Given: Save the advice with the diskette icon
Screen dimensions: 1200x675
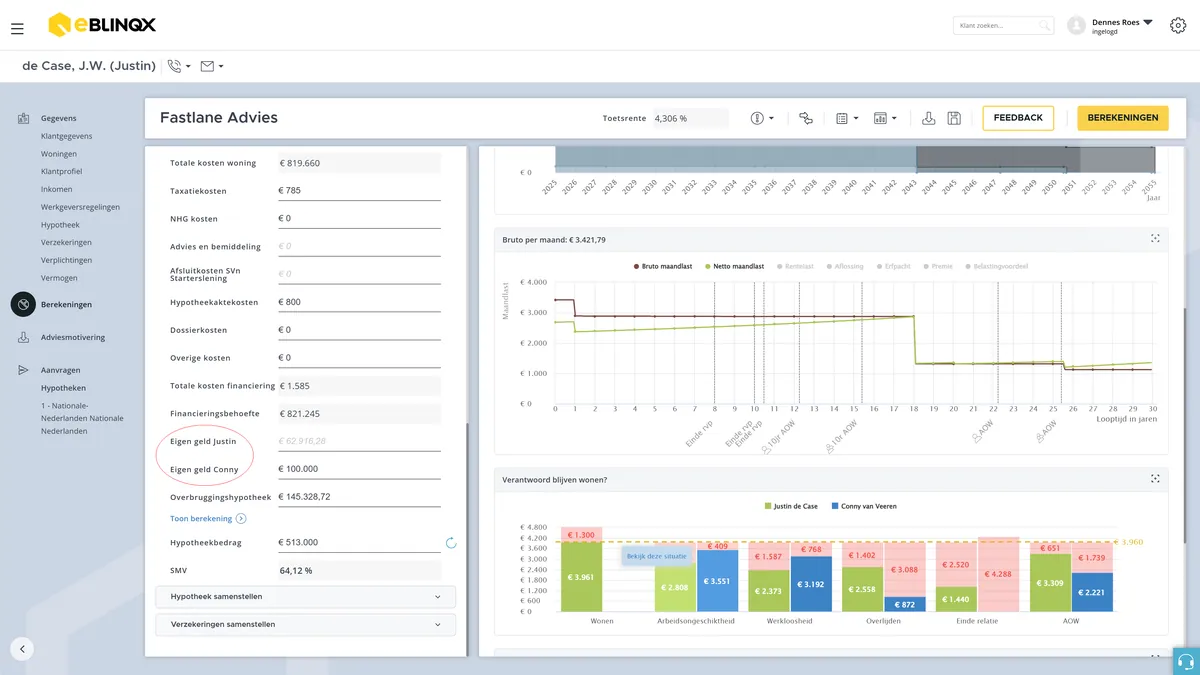Looking at the screenshot, I should 954,118.
